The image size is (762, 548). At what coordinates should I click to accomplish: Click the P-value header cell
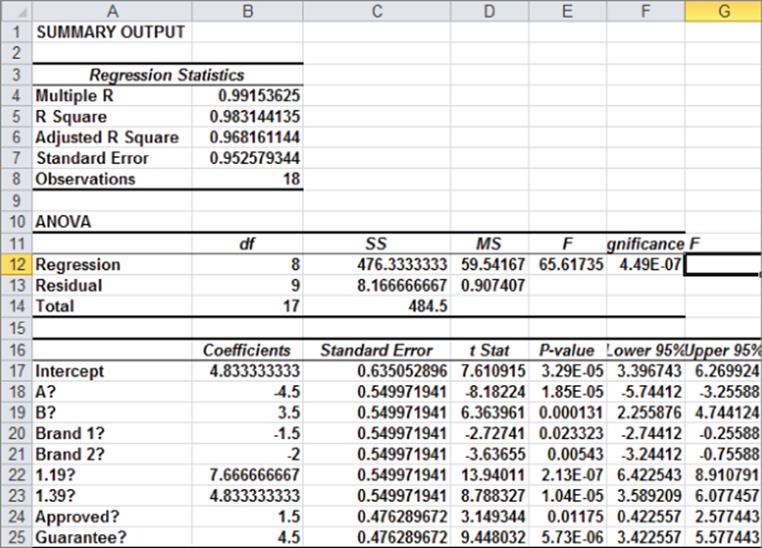(x=567, y=350)
